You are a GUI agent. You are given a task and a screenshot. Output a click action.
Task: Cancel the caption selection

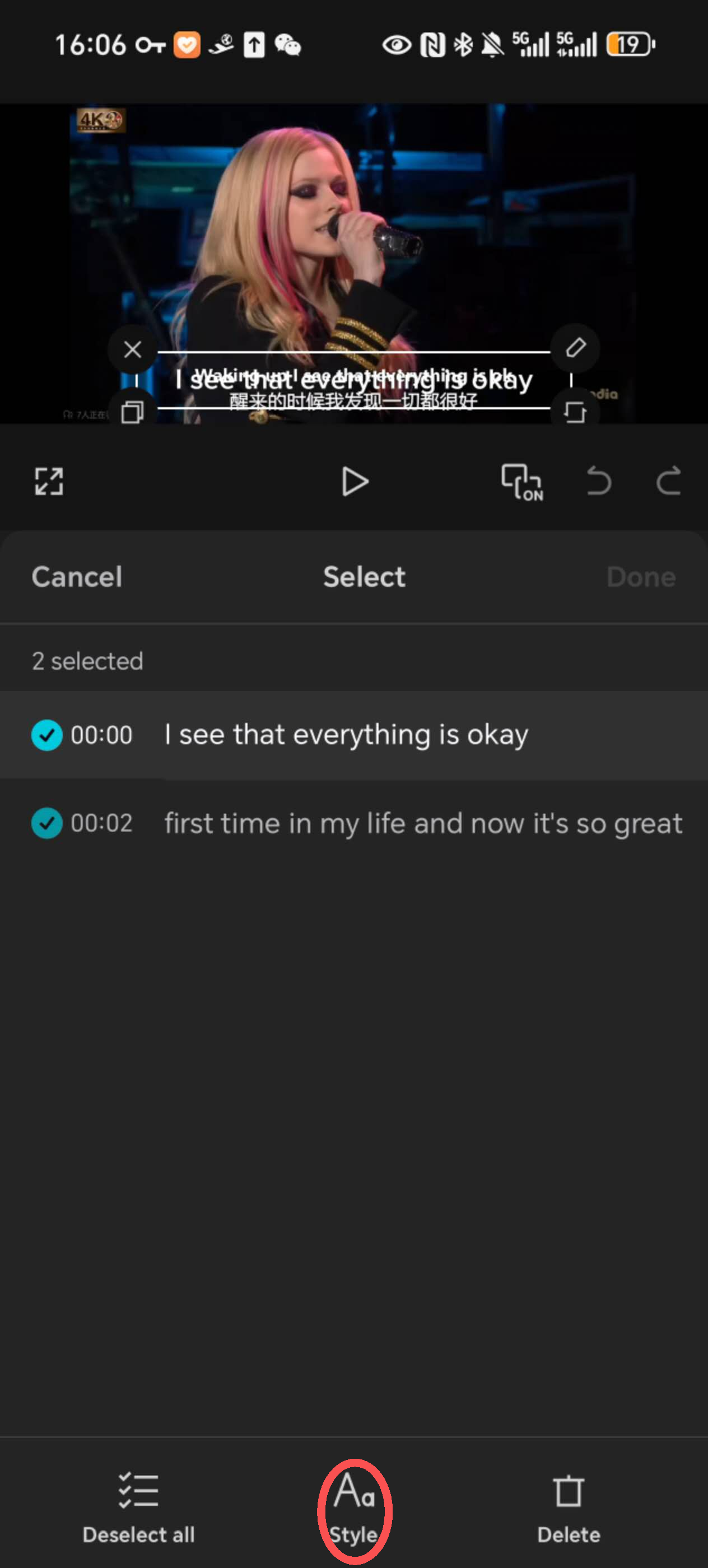click(77, 576)
